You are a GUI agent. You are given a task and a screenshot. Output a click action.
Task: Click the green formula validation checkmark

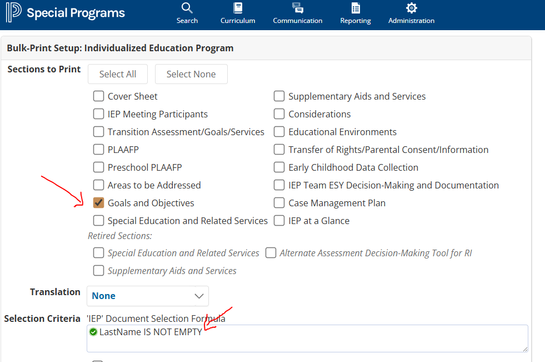coord(93,332)
